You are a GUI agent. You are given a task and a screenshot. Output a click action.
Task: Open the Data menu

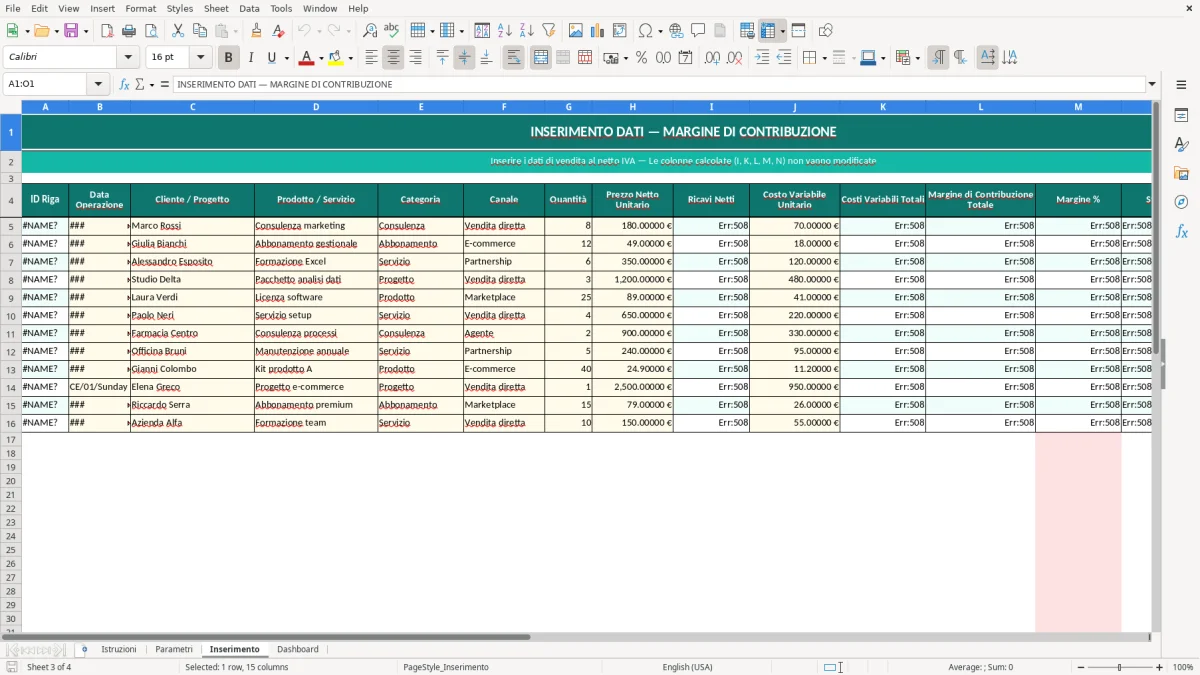249,8
